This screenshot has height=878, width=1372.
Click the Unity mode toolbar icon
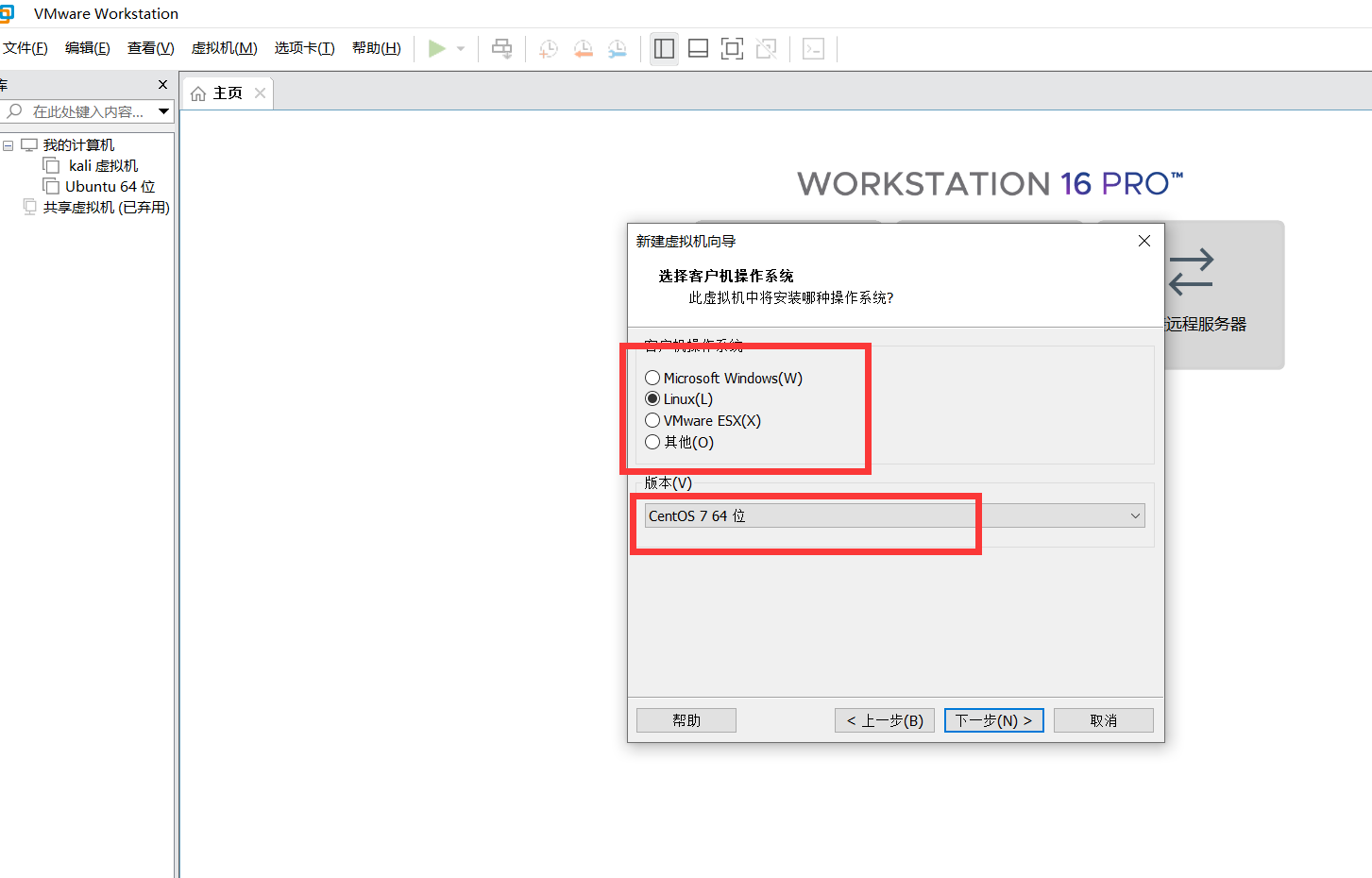click(x=767, y=48)
